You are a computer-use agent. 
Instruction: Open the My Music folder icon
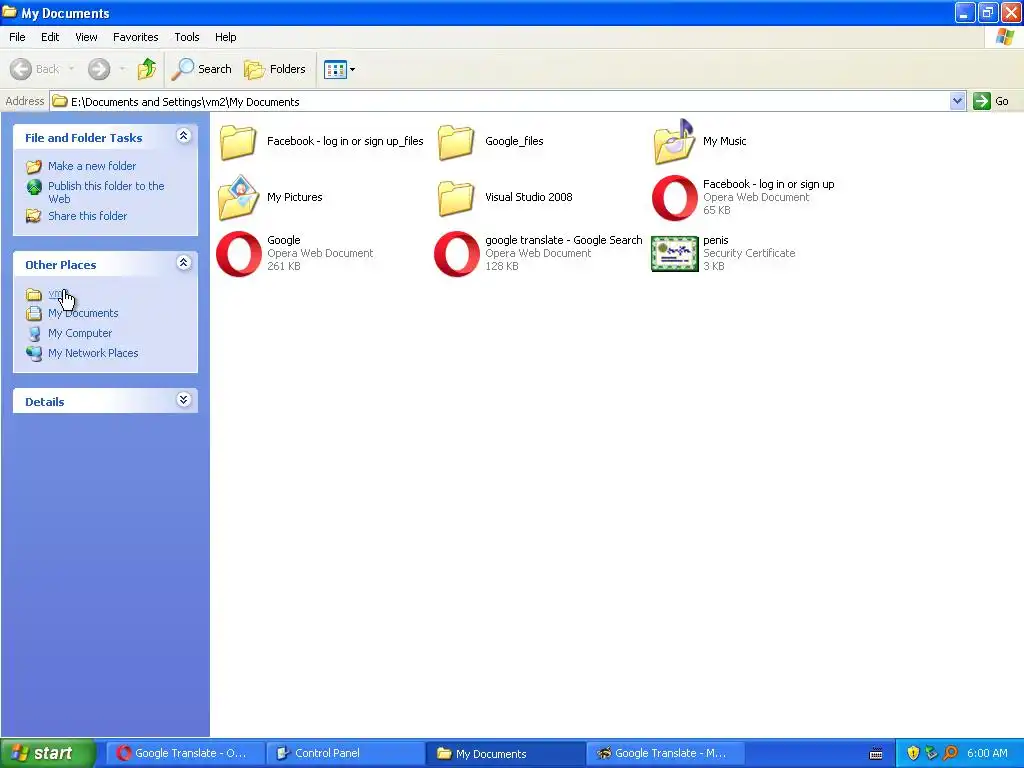pos(674,142)
